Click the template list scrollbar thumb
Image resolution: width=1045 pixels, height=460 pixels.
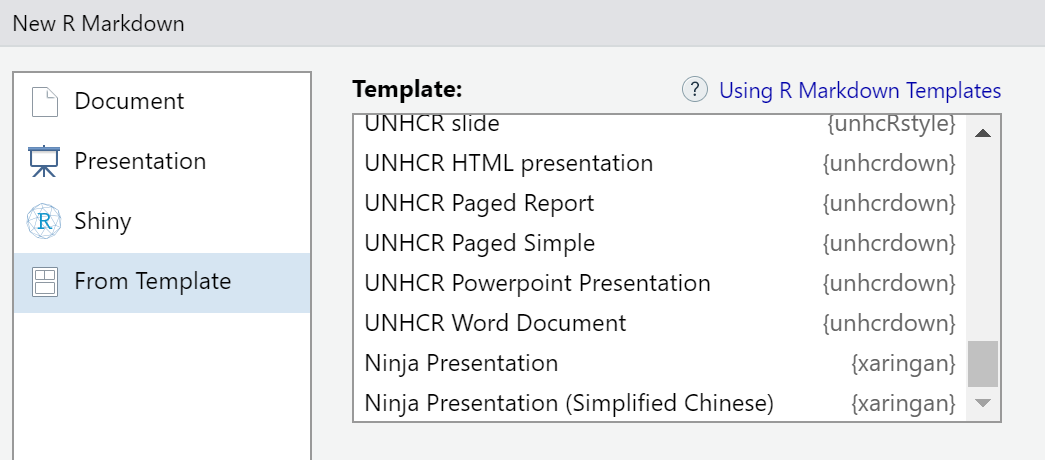[x=983, y=364]
